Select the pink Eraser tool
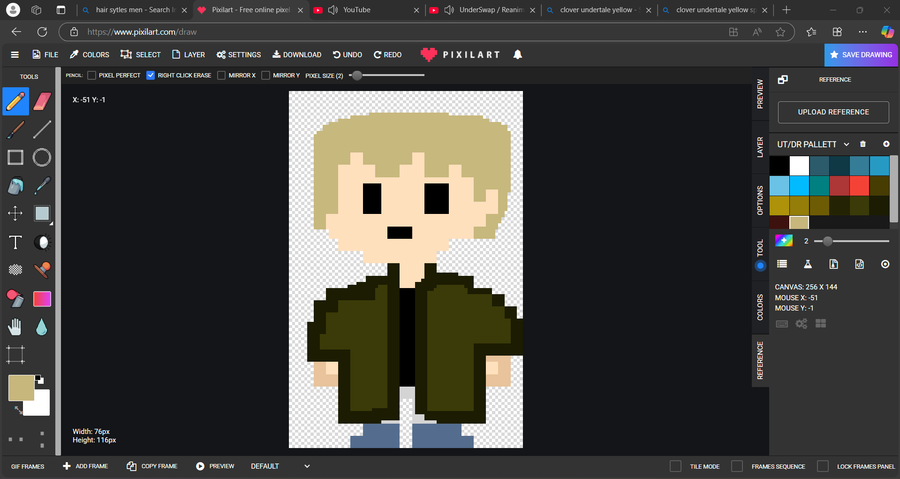Image resolution: width=900 pixels, height=479 pixels. coord(42,102)
